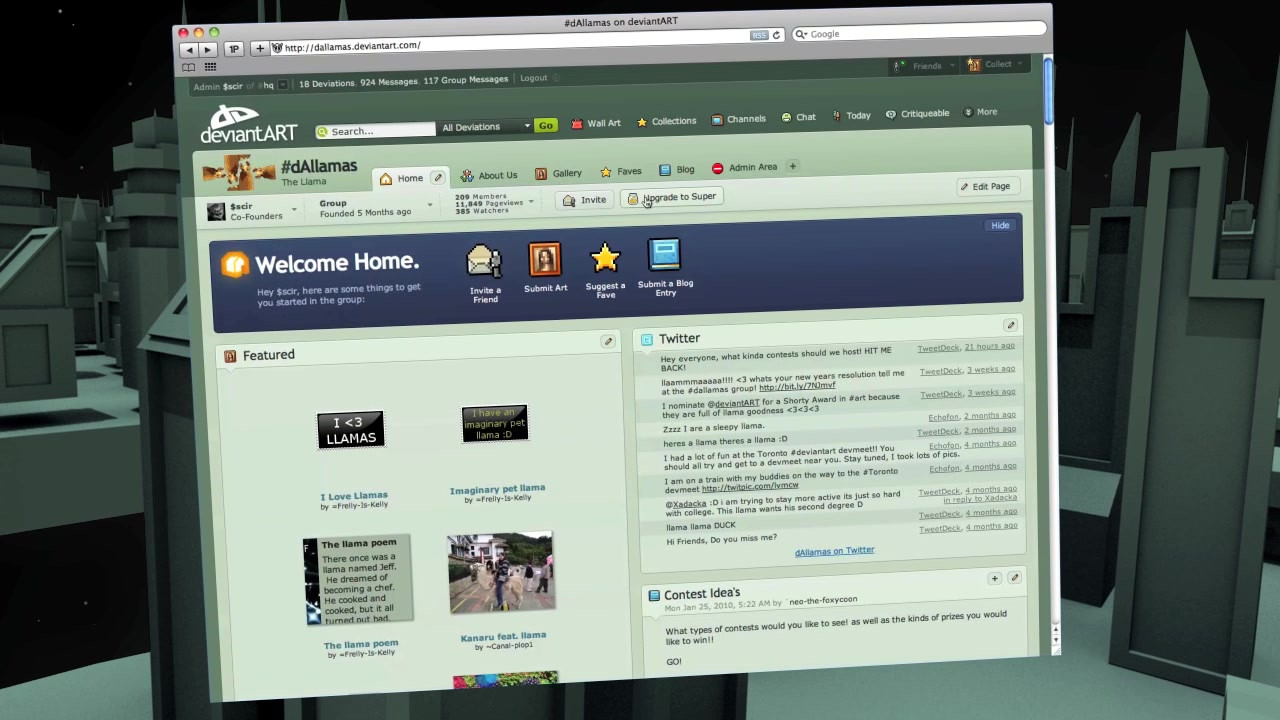Viewport: 1280px width, 720px height.
Task: Click the Wall Art icon
Action: [x=577, y=123]
